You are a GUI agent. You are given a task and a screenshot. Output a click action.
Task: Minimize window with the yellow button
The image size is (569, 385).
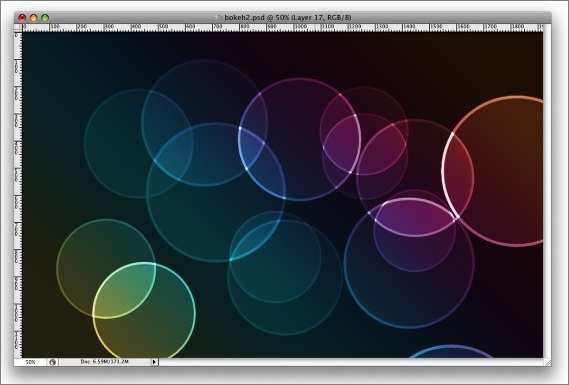[33, 18]
